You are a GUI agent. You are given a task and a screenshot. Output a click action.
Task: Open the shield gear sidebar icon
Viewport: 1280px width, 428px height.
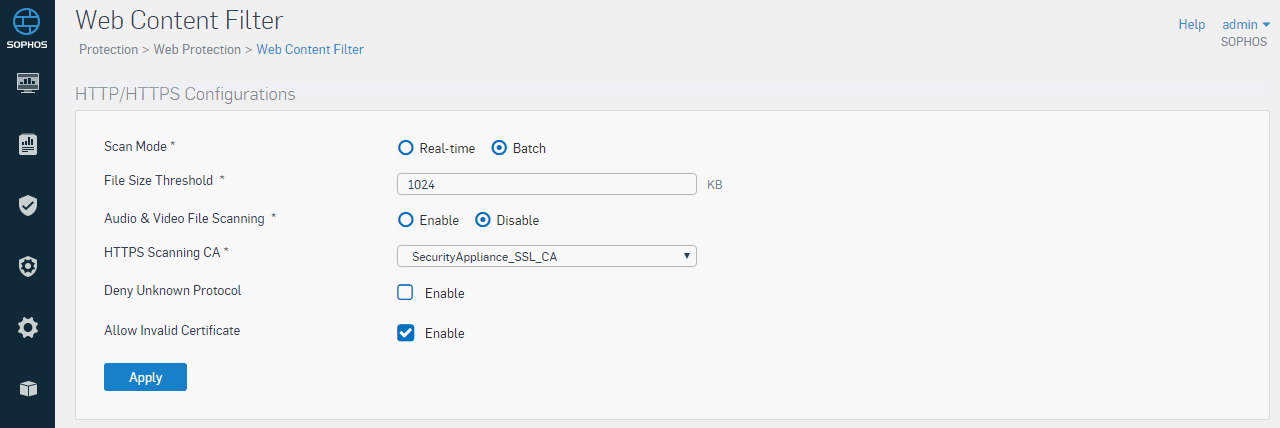pos(28,266)
